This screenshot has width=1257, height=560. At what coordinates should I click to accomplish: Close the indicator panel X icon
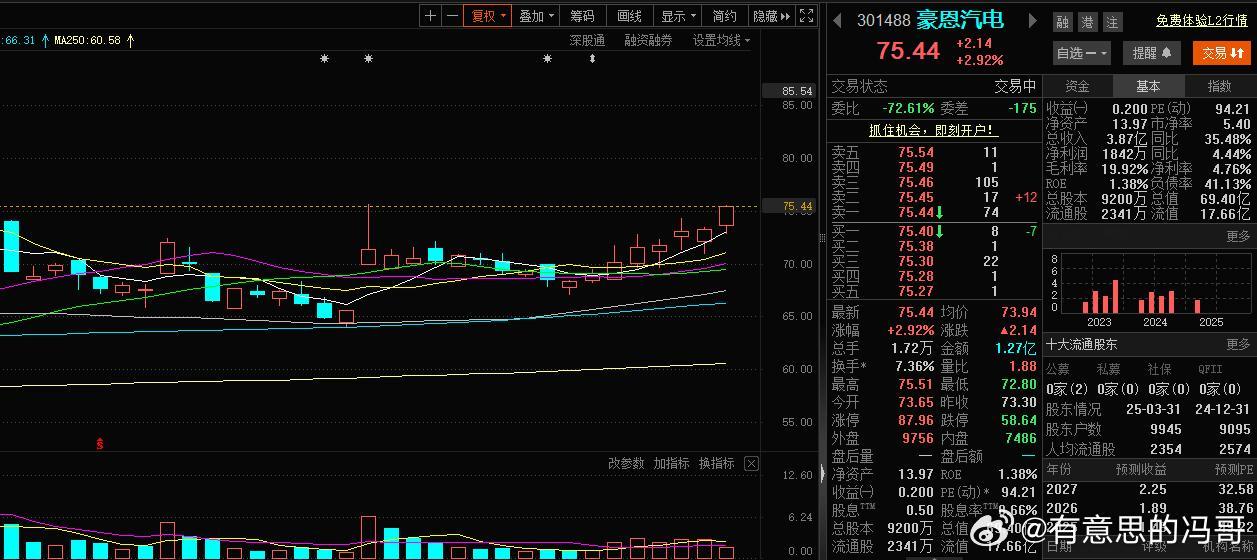[752, 464]
